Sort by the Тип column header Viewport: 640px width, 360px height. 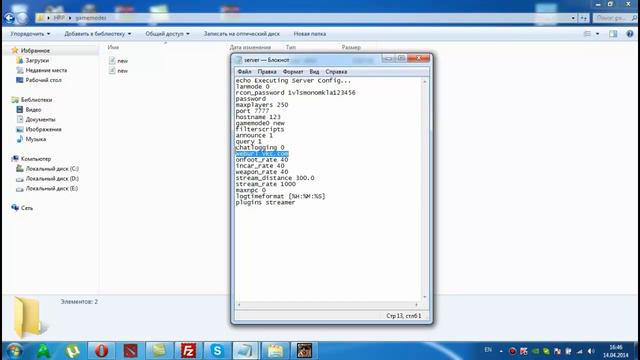click(291, 48)
